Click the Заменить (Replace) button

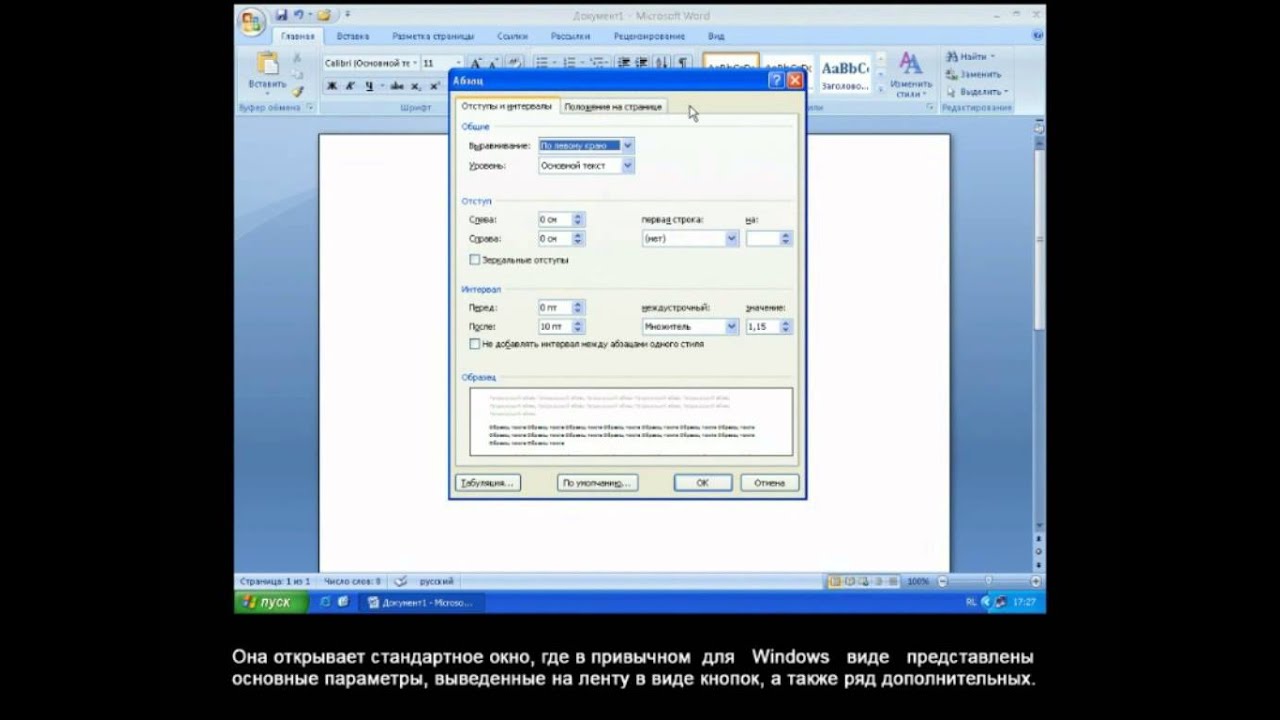coord(974,74)
